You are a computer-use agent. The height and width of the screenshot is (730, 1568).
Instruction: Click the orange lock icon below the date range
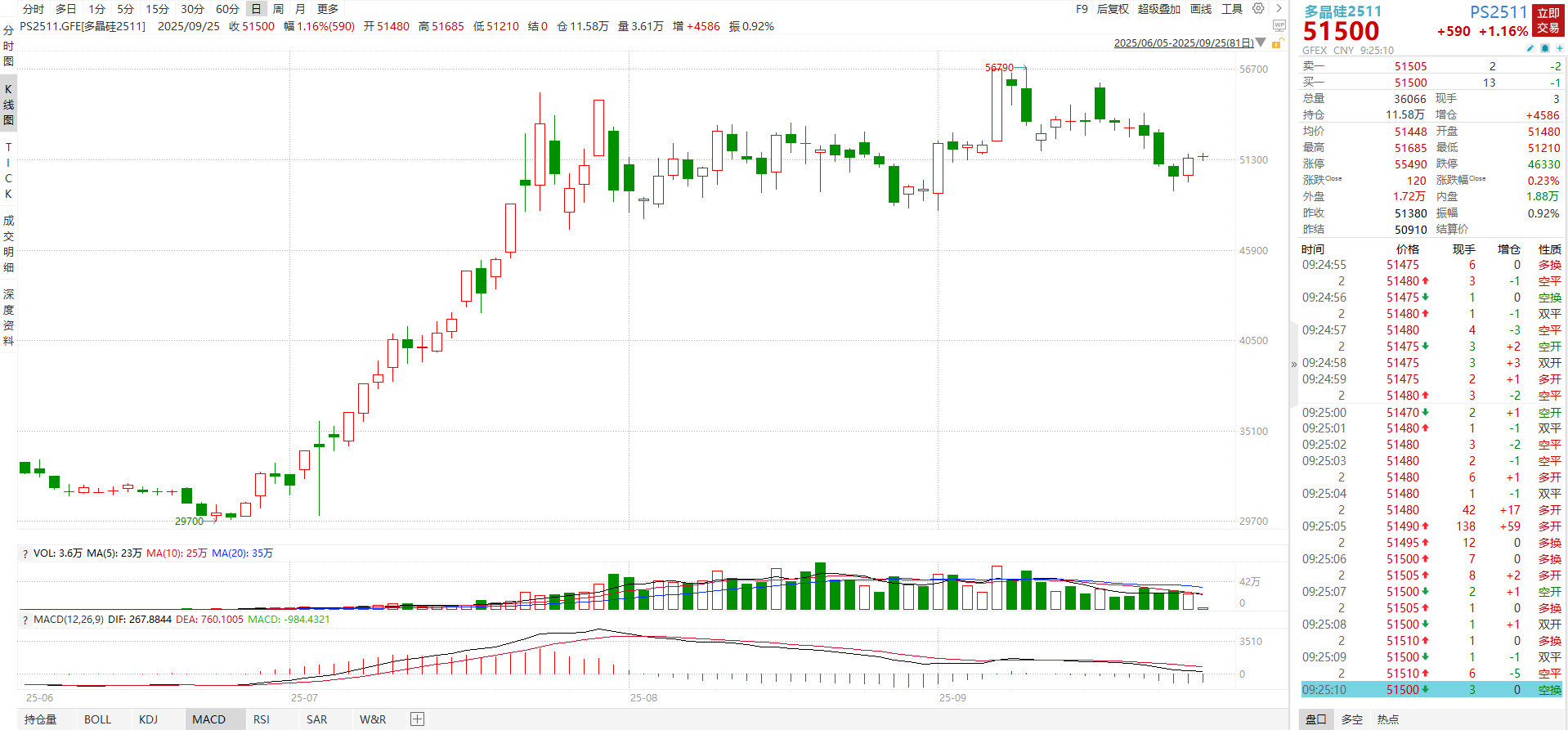click(x=1276, y=43)
